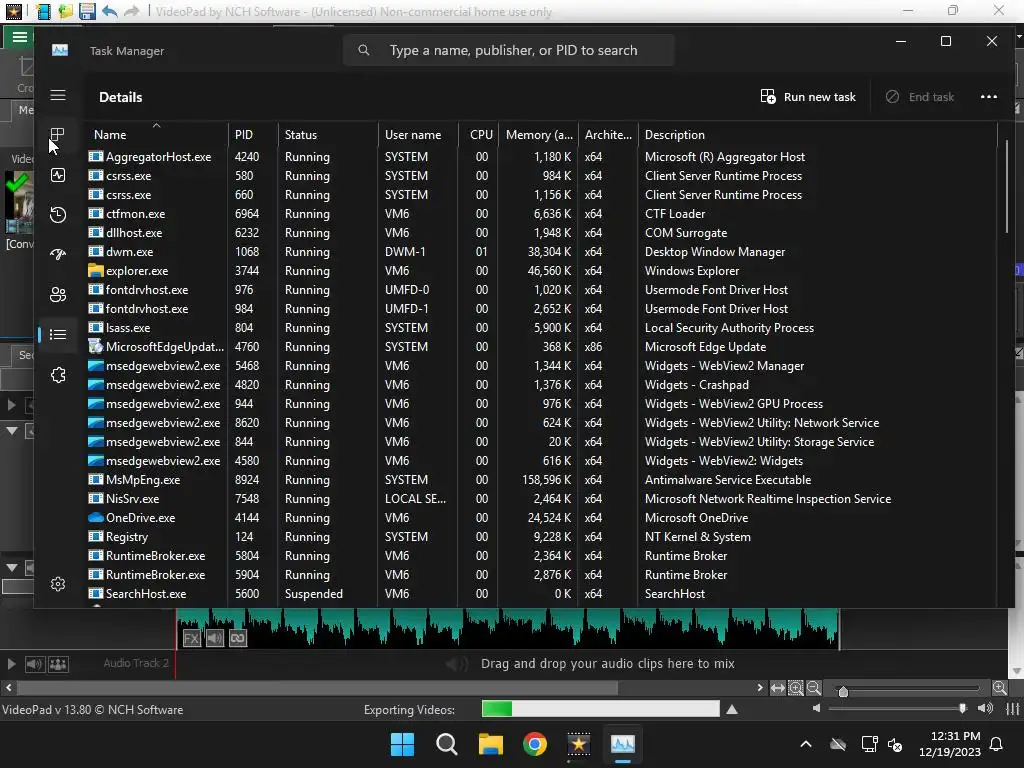Toggle Audio Track 2 group icon

coord(58,664)
